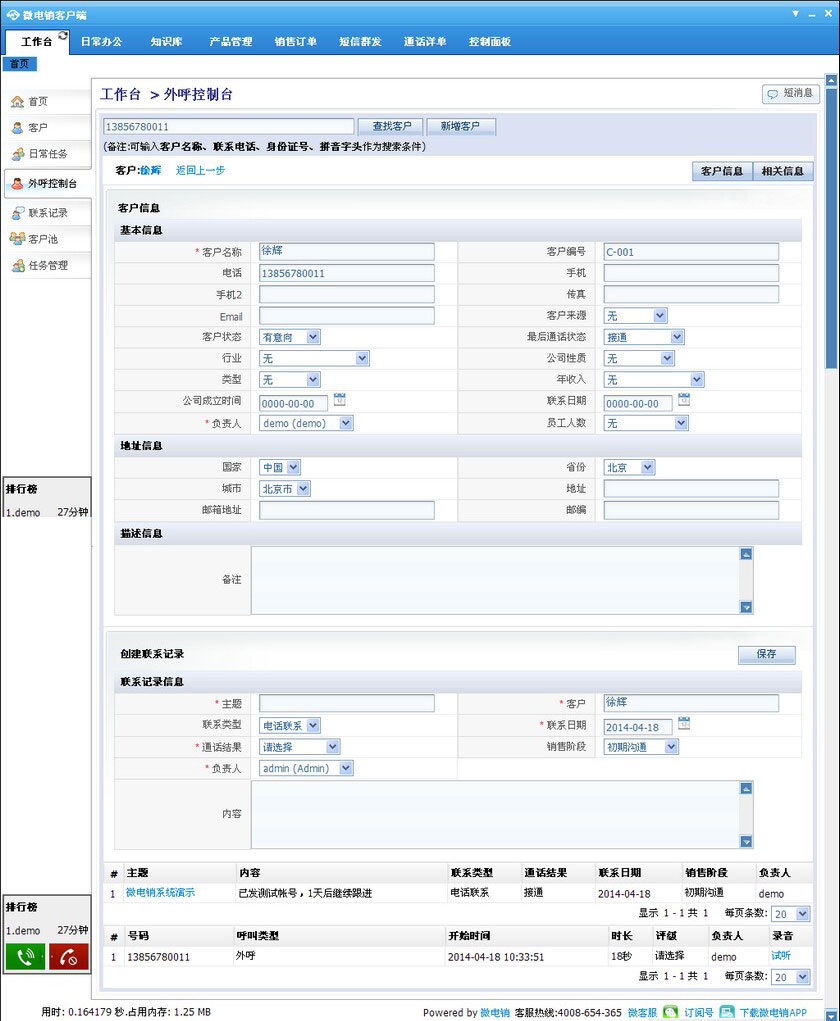Click the refresh icon beside 工作台 tab
The height and width of the screenshot is (1021, 840).
63,36
